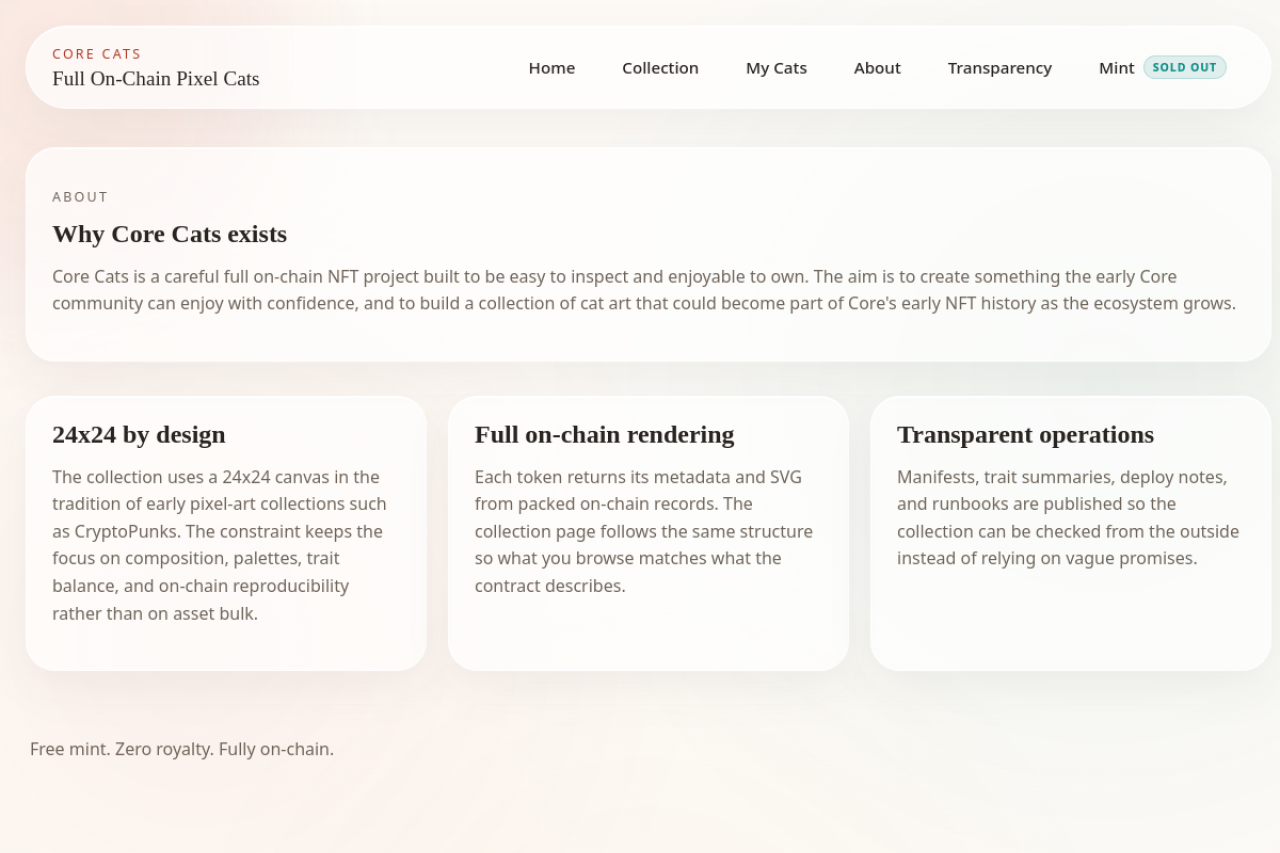Click the Transparent operations heading
The image size is (1280, 853).
[1025, 435]
